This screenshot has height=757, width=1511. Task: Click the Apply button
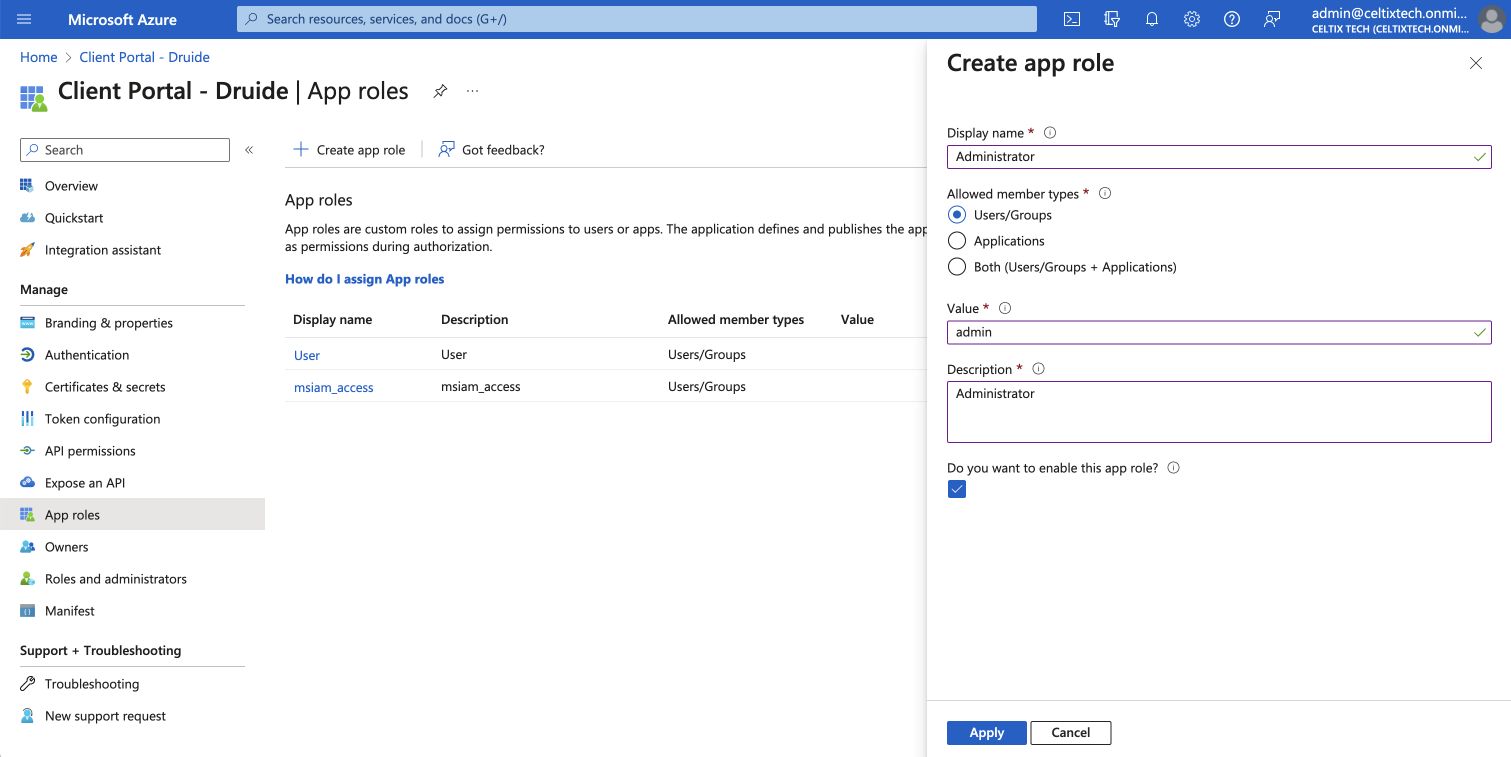coord(986,733)
